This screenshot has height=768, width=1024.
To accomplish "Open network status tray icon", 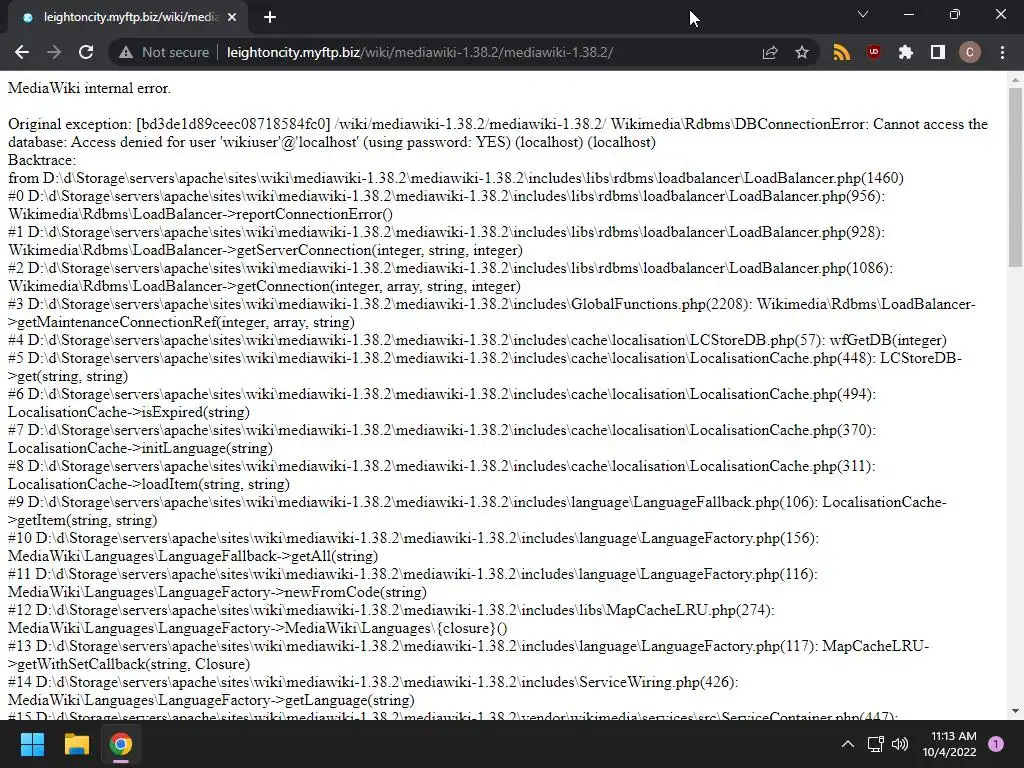I will (x=875, y=744).
